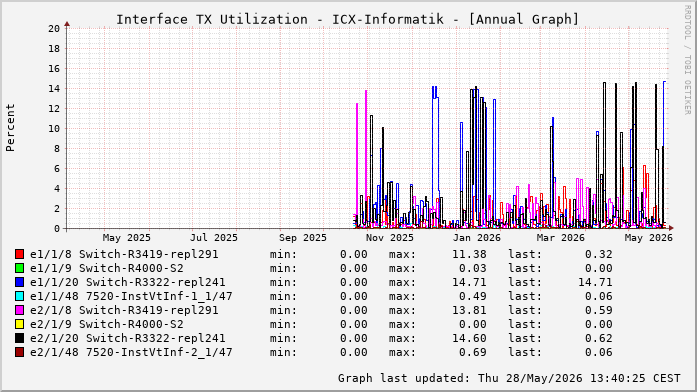Click the max value 0.49
The width and height of the screenshot is (697, 392).
click(473, 296)
